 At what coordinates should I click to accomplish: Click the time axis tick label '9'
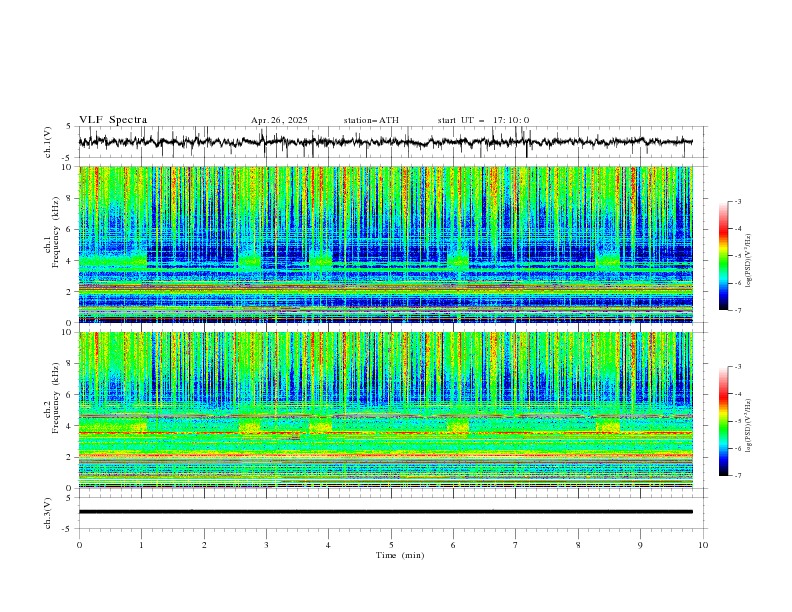pyautogui.click(x=640, y=545)
